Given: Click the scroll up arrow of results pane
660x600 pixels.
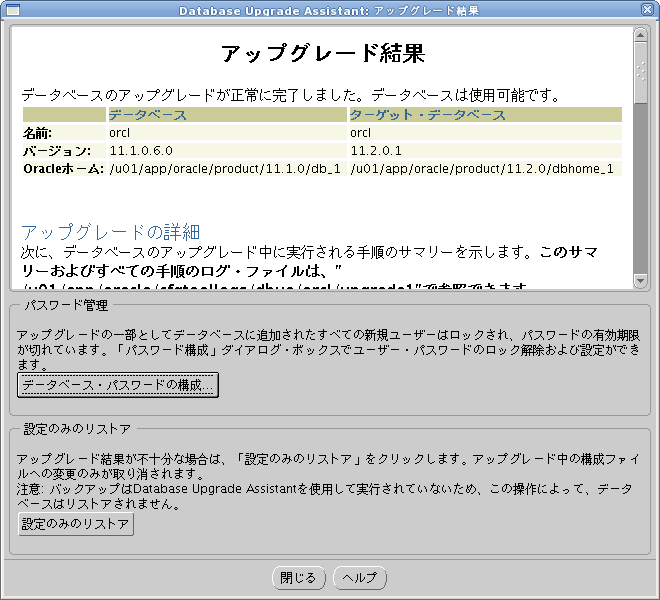Looking at the screenshot, I should 640,35.
